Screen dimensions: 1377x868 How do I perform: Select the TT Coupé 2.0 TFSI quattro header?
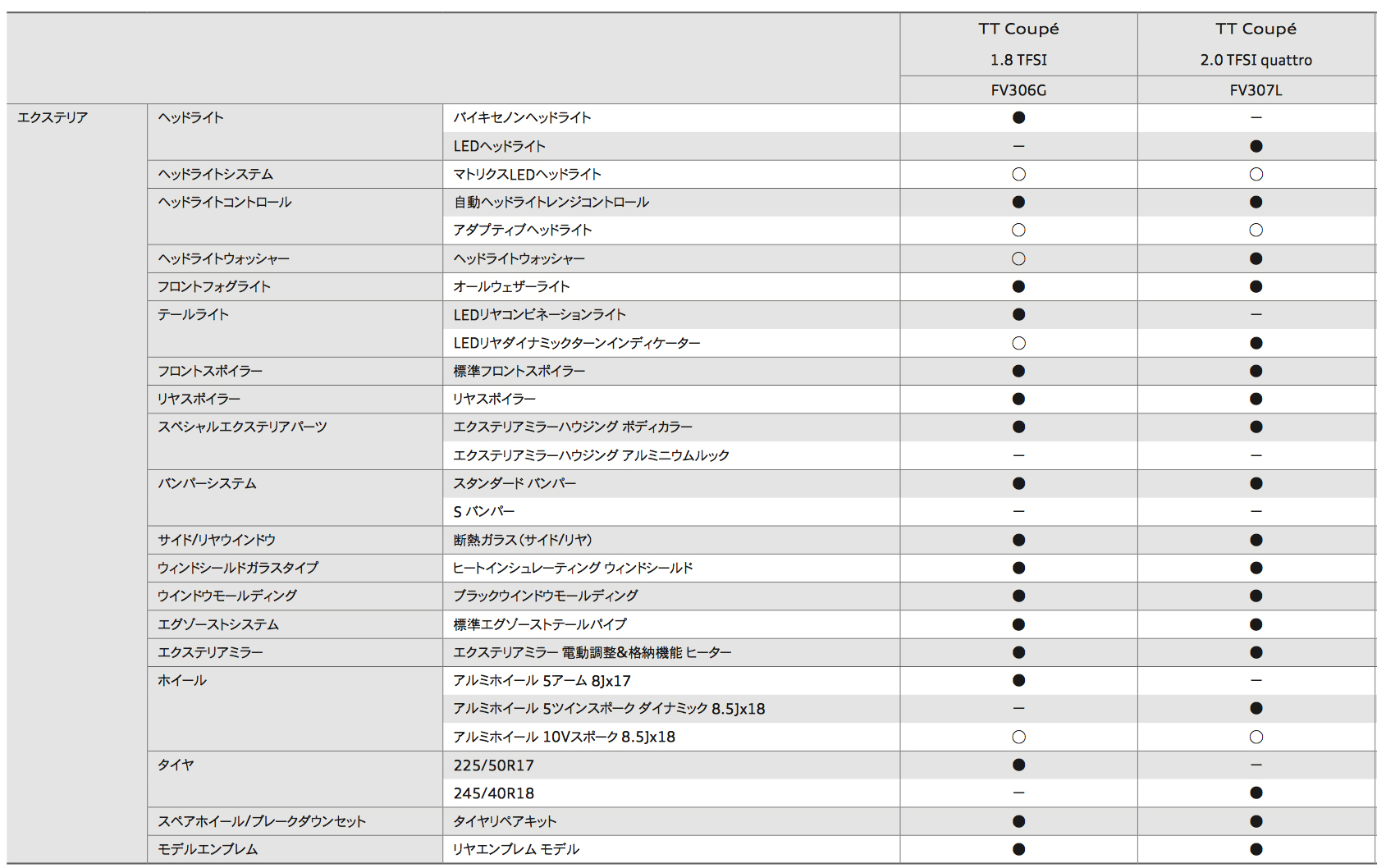point(1256,44)
